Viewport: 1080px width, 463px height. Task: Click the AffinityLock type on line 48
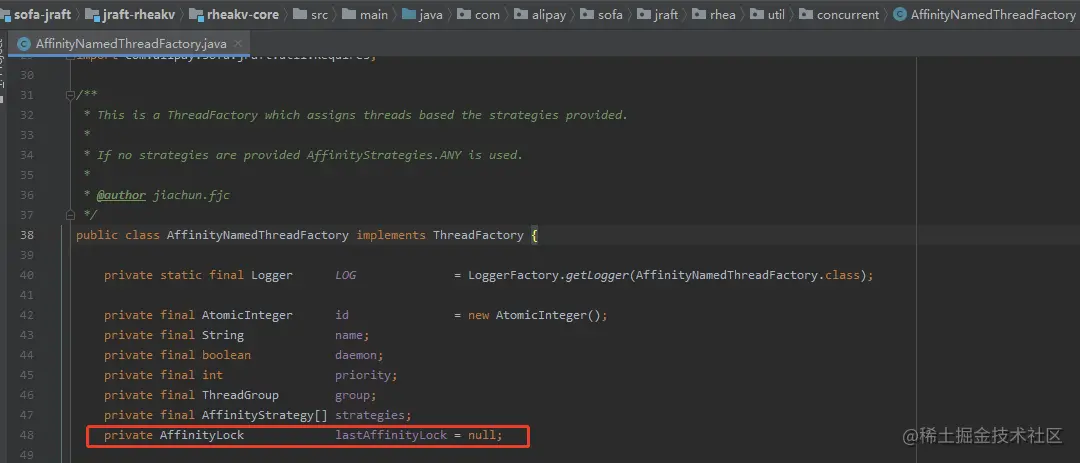pyautogui.click(x=202, y=435)
